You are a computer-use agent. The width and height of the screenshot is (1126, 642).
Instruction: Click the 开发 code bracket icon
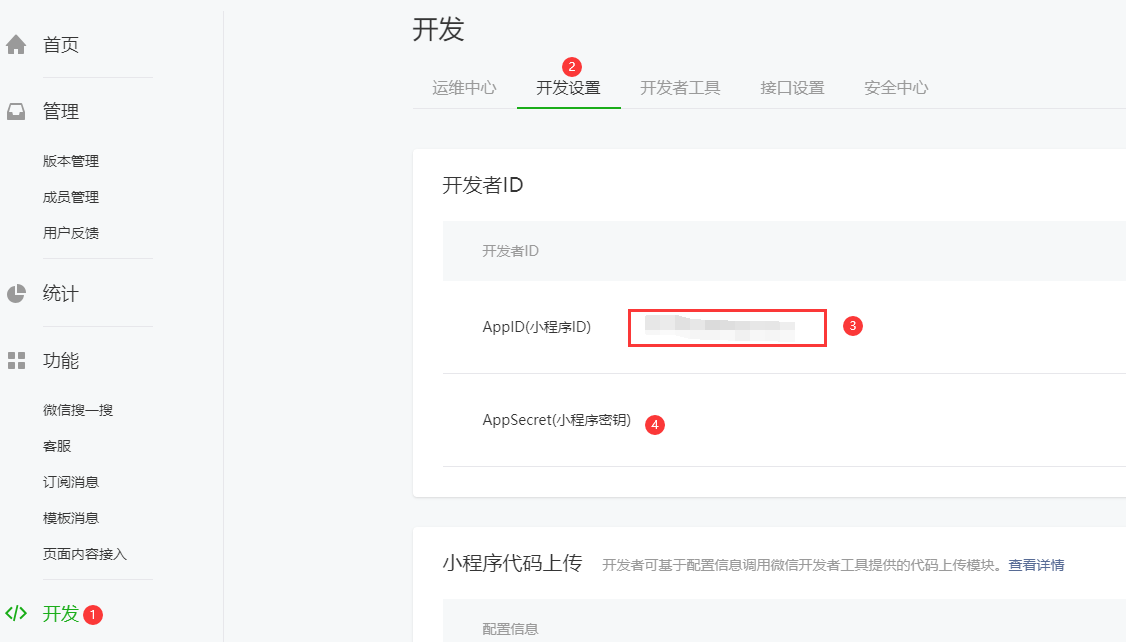tap(16, 615)
